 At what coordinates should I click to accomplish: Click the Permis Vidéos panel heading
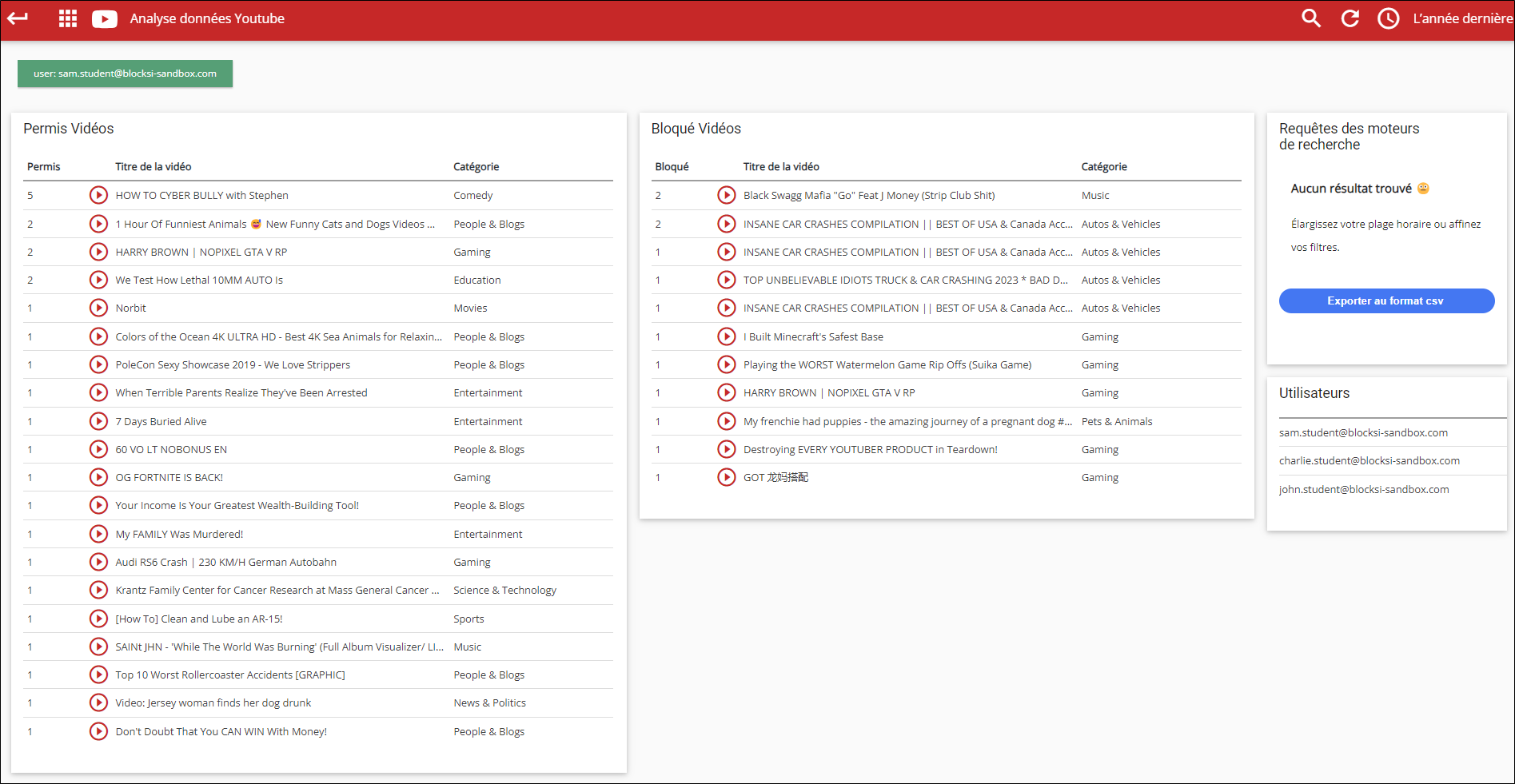[x=69, y=129]
